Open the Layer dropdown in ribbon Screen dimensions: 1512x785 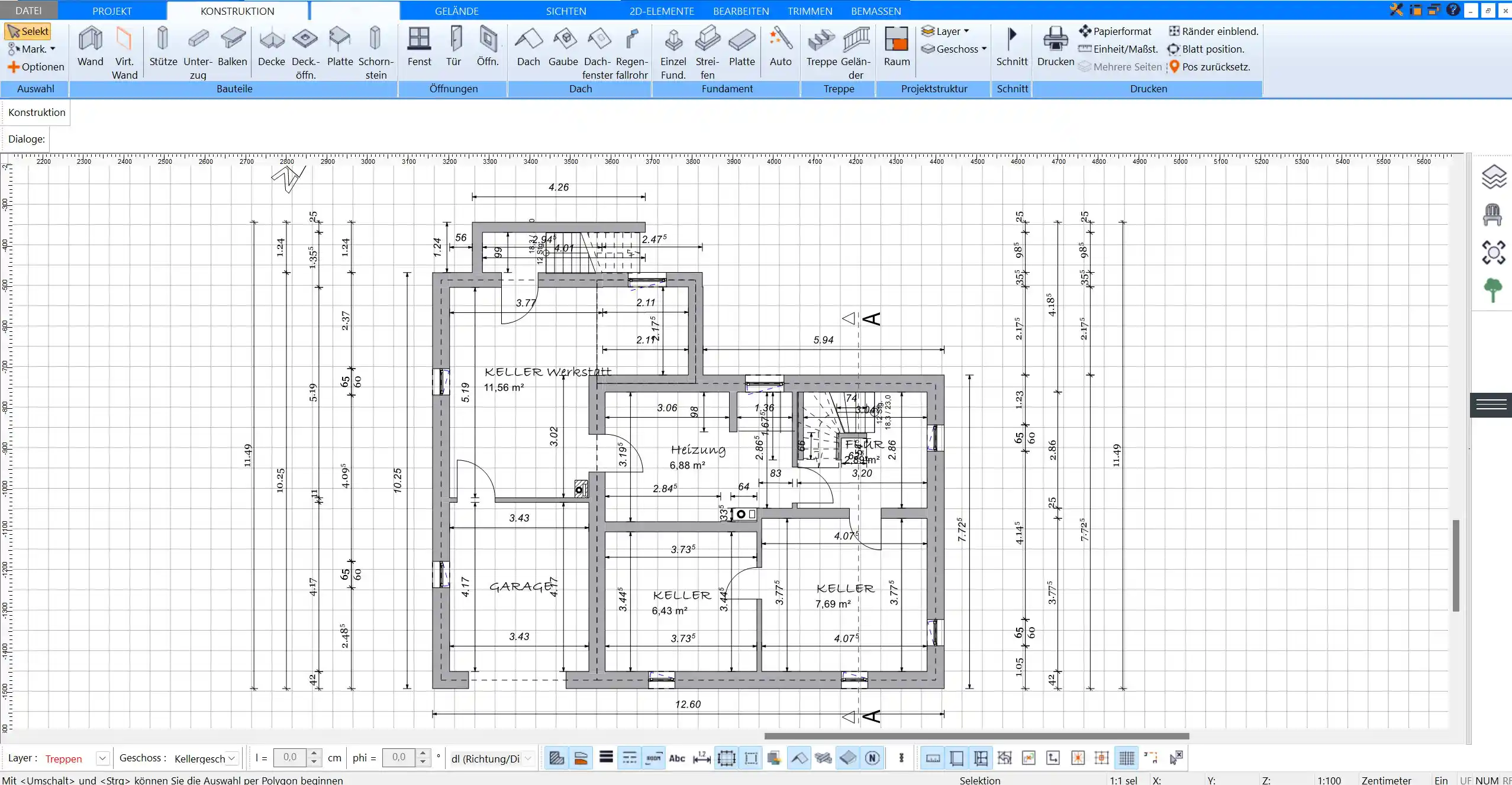pyautogui.click(x=945, y=31)
